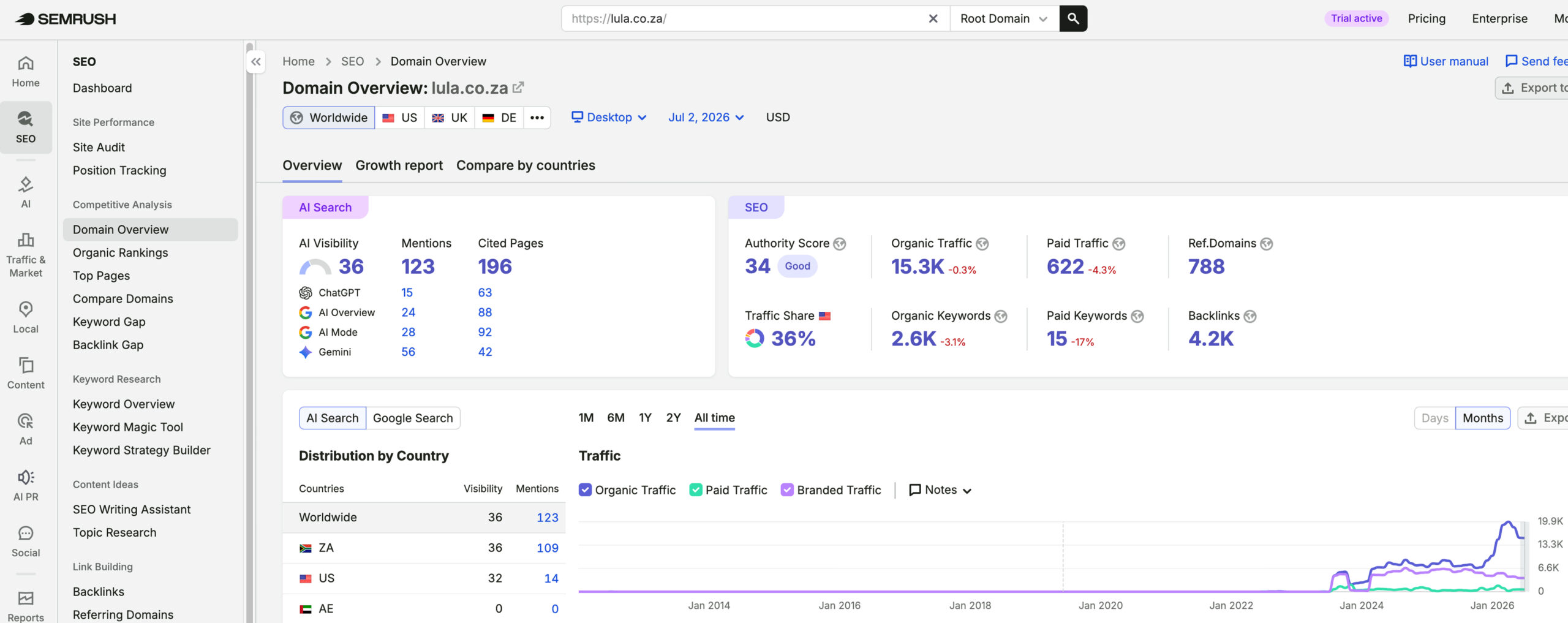Image resolution: width=1568 pixels, height=623 pixels.
Task: Go to Home breadcrumb
Action: 298,61
